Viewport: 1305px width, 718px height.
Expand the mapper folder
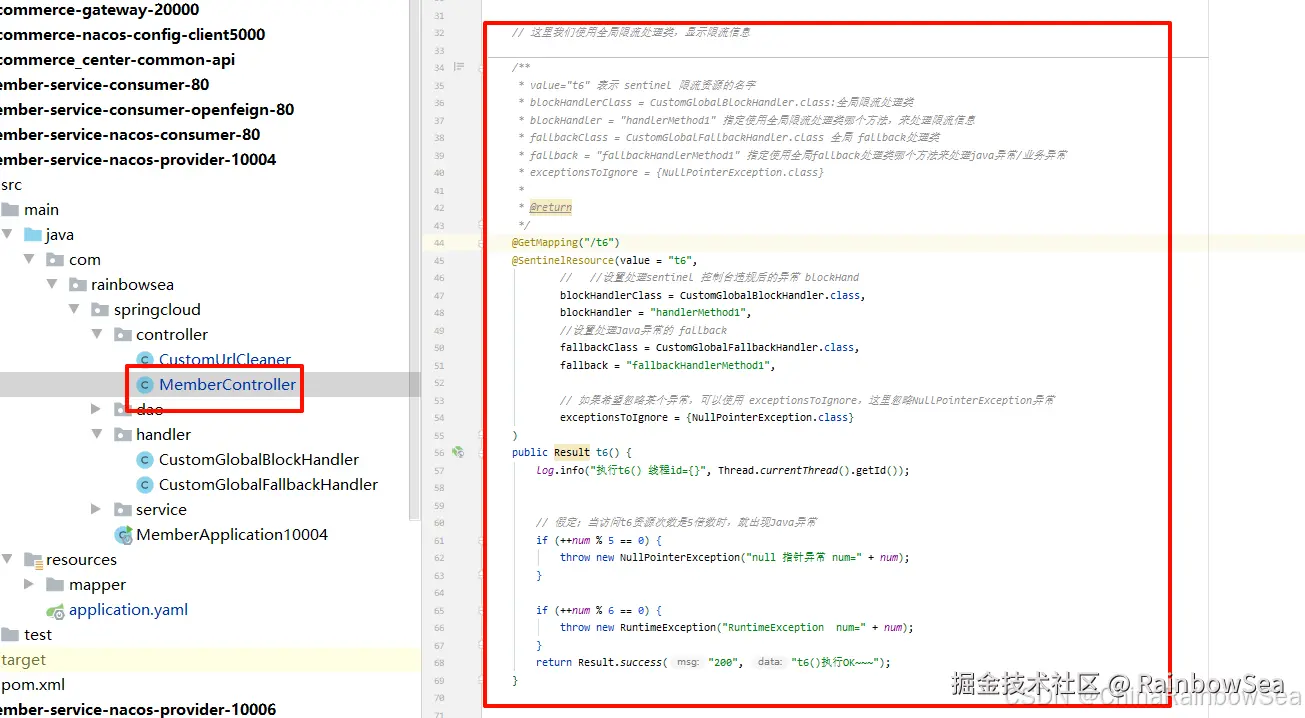(x=28, y=585)
